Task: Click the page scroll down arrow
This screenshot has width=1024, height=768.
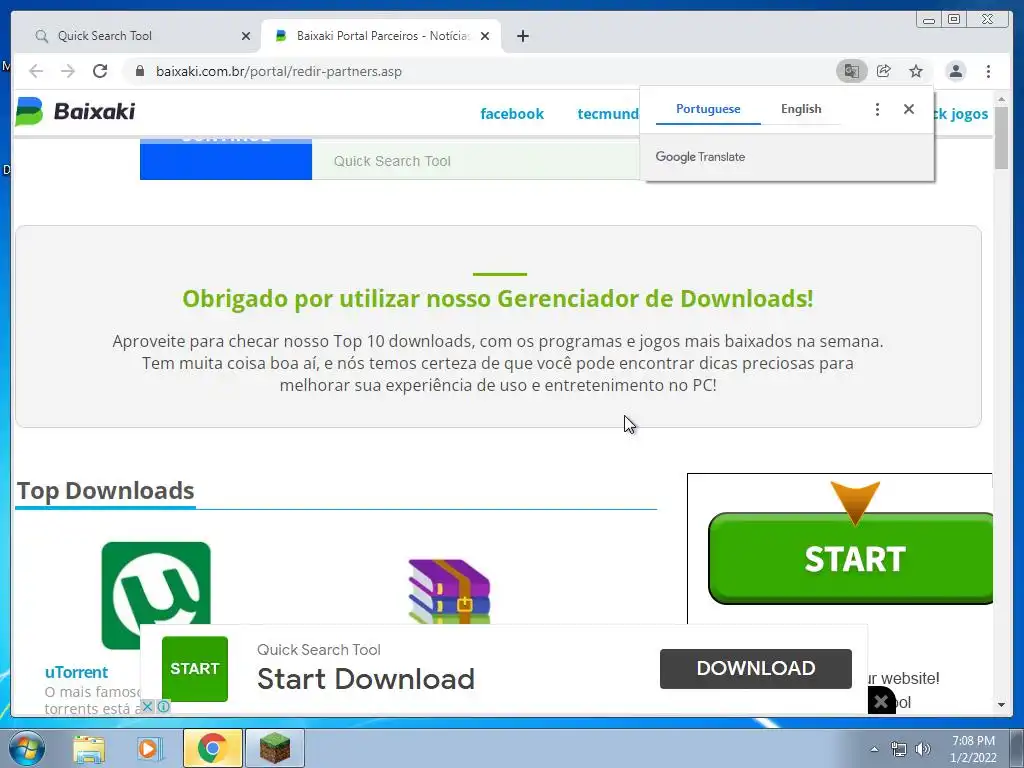Action: point(1001,705)
